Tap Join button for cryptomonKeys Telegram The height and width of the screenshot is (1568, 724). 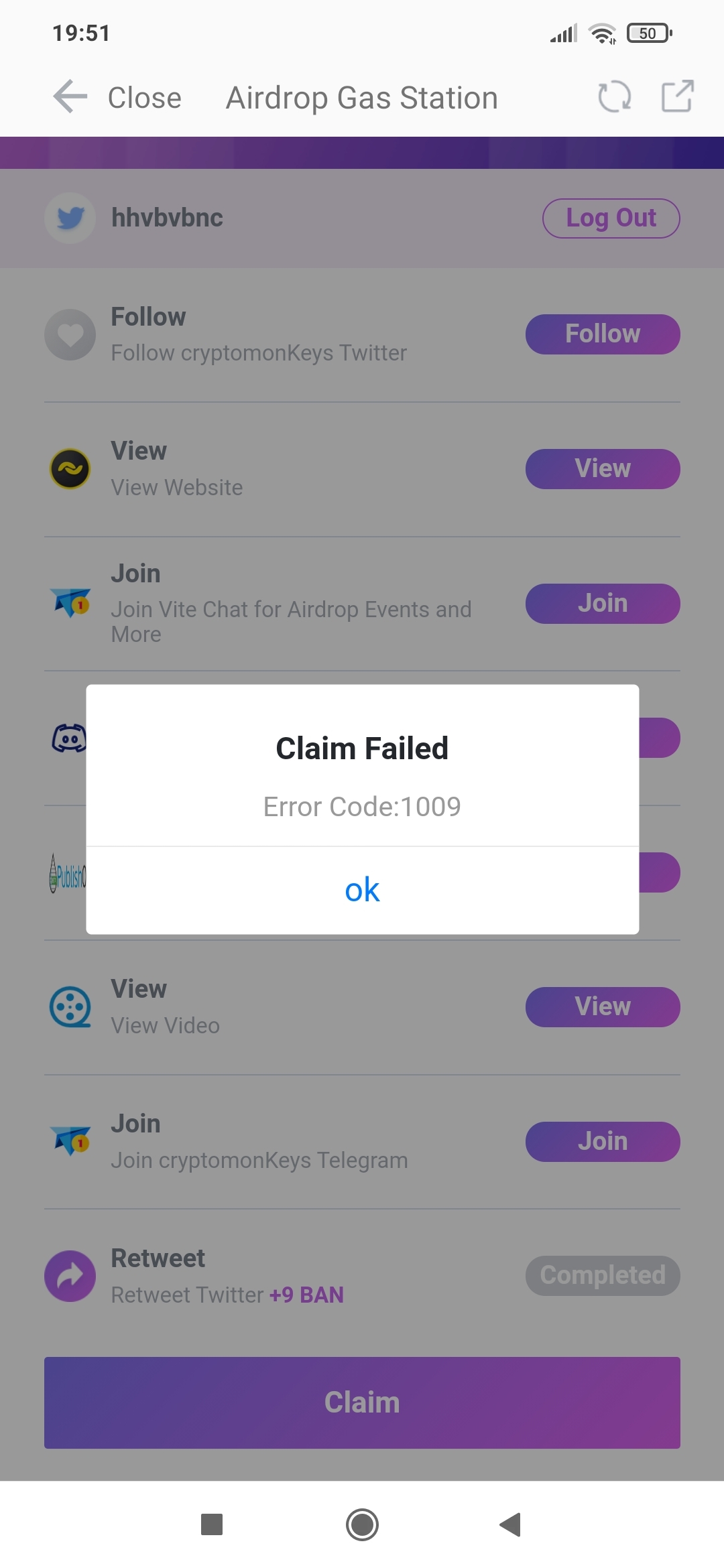pos(602,1141)
